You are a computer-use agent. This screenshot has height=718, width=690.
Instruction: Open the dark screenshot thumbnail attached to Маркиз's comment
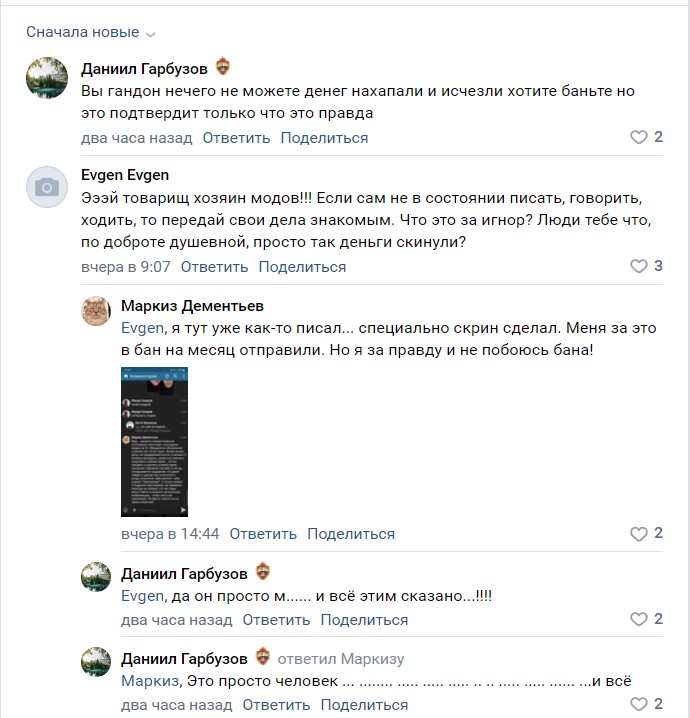click(154, 442)
